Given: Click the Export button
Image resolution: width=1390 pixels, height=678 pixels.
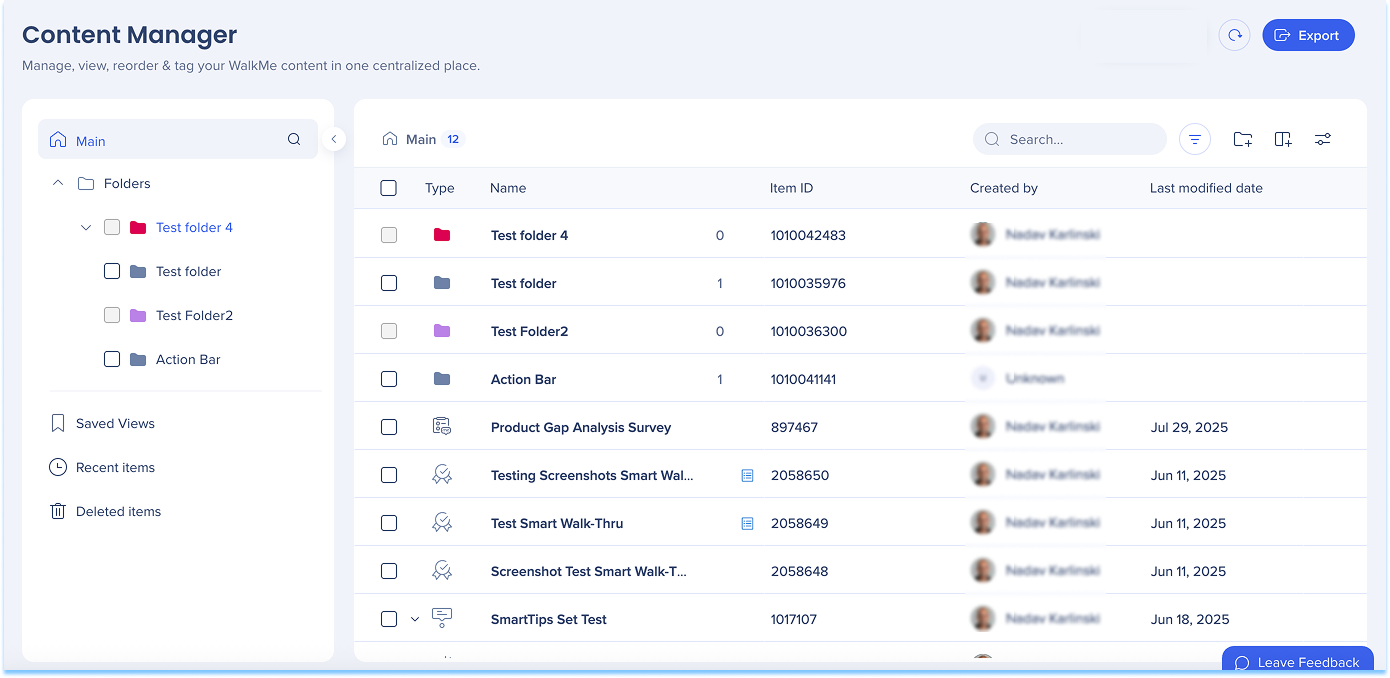Looking at the screenshot, I should coord(1308,36).
